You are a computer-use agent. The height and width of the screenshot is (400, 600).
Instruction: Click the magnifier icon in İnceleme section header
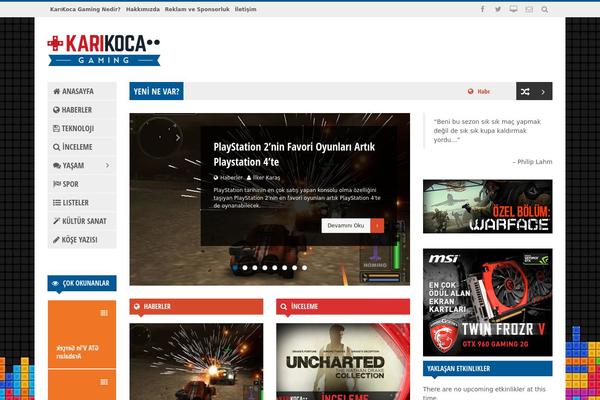pyautogui.click(x=284, y=307)
